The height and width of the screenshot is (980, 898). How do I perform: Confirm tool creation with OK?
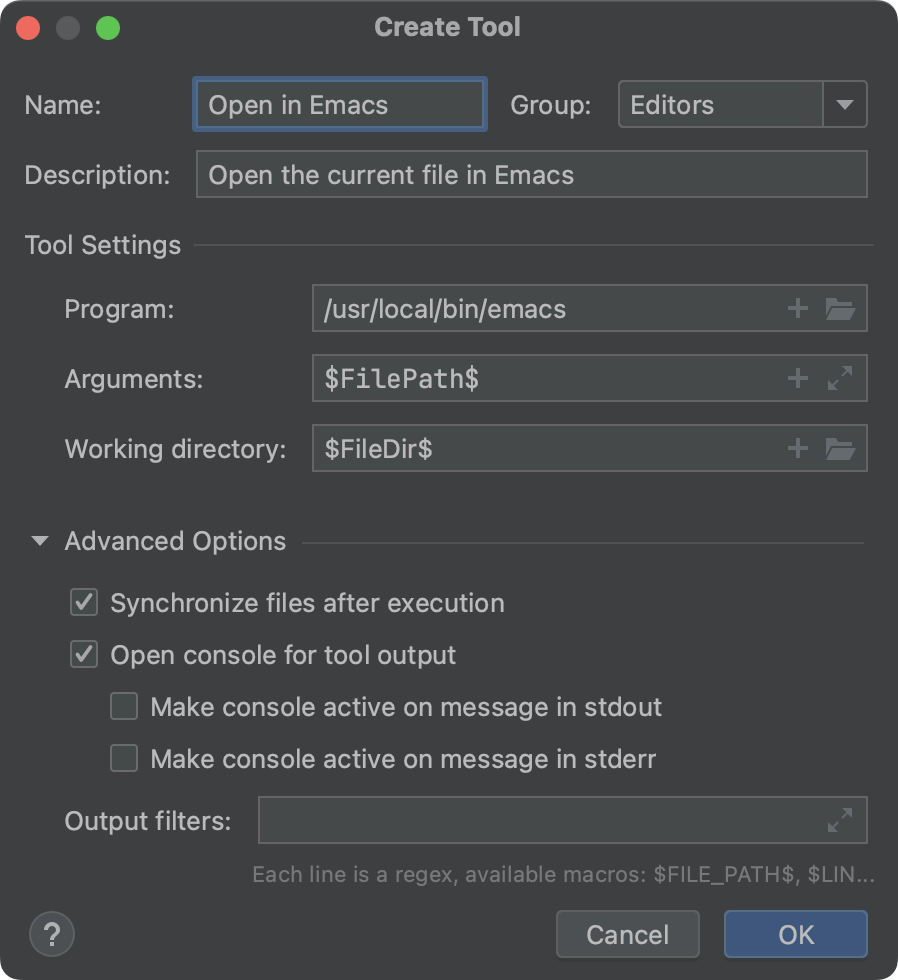(795, 933)
